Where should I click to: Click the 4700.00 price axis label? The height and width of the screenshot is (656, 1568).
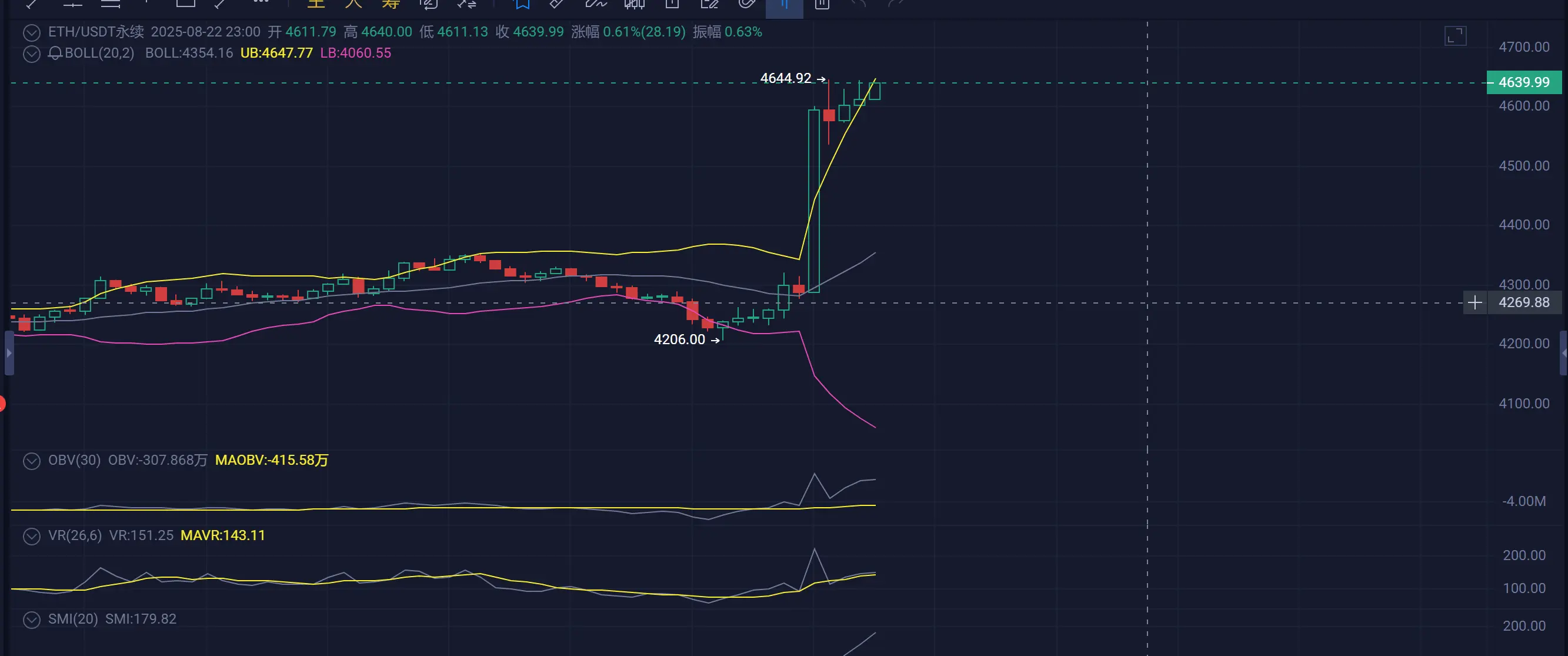click(x=1524, y=47)
